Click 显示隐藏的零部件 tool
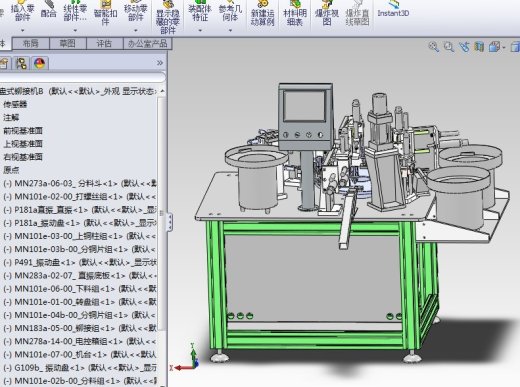Screen dimensions: 520x387 [168, 17]
